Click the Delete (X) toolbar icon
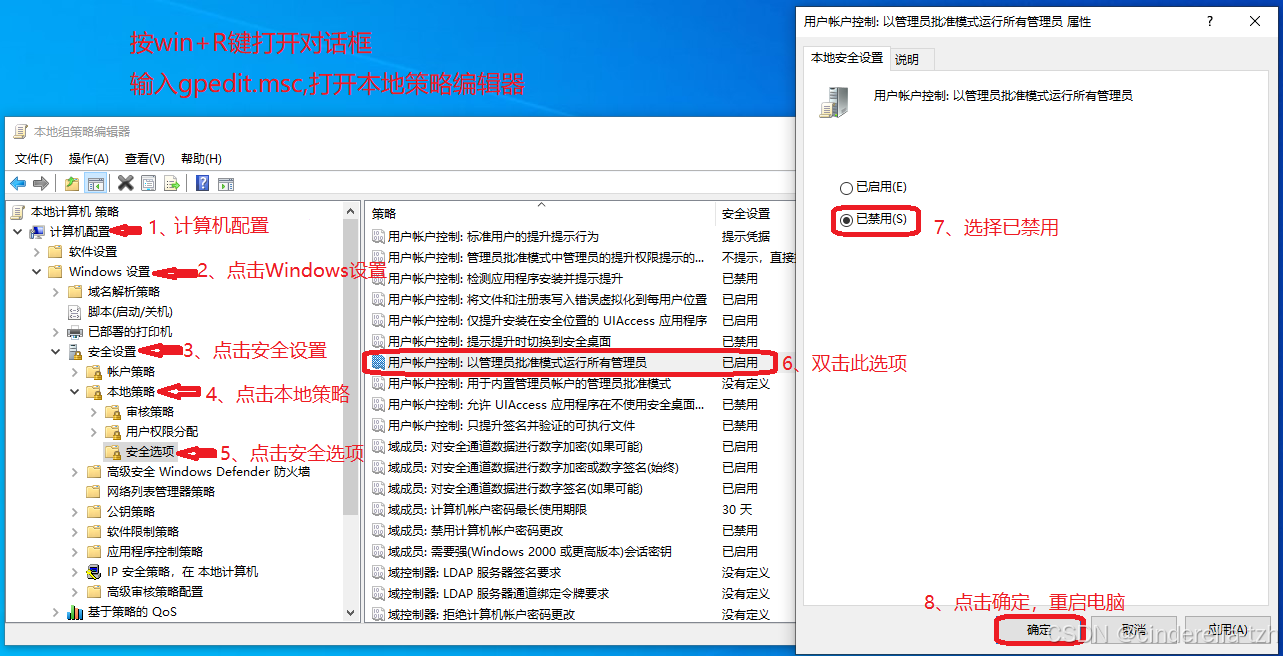The height and width of the screenshot is (656, 1283). tap(125, 183)
